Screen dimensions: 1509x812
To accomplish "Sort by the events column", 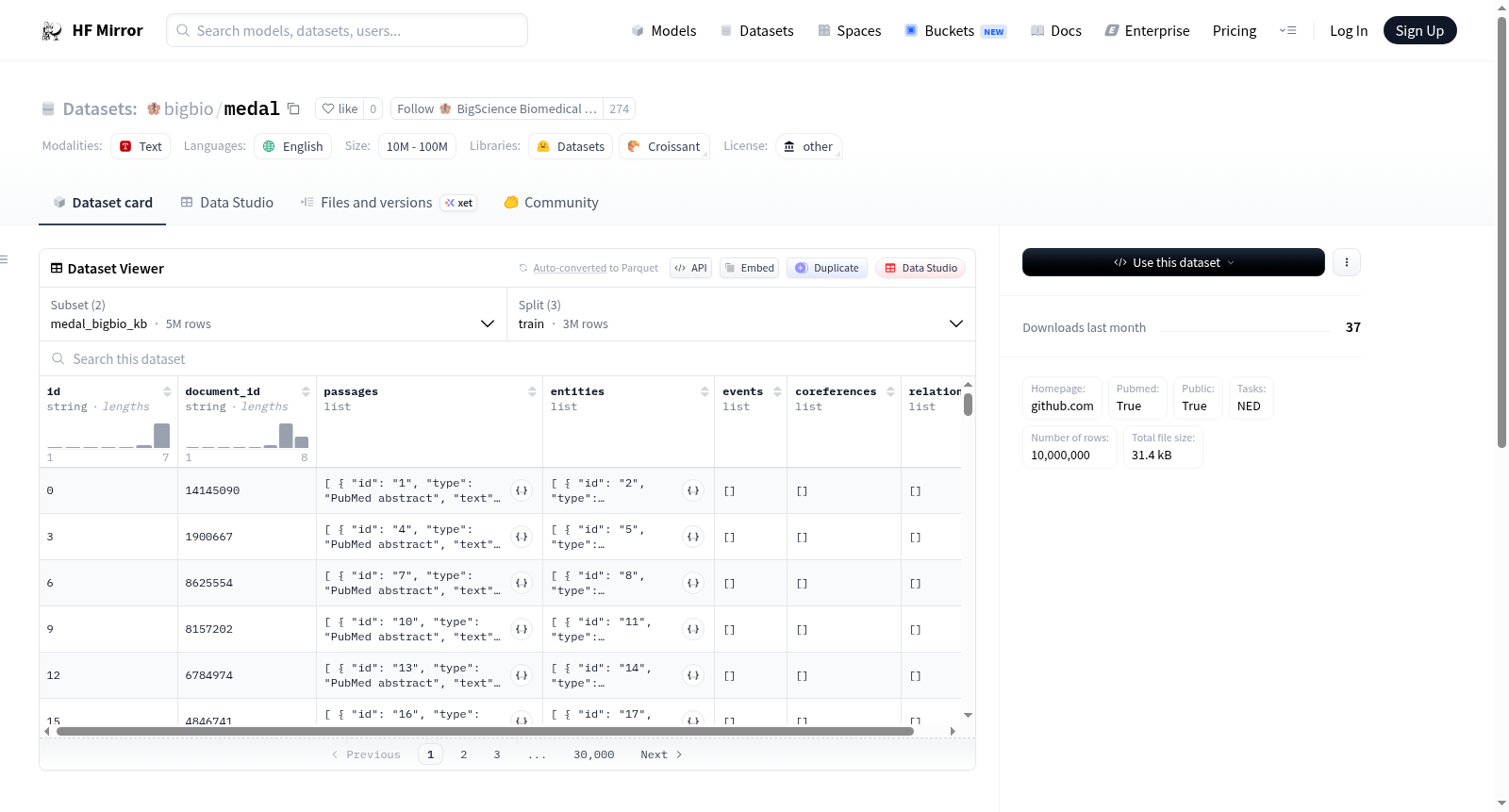I will click(x=777, y=391).
